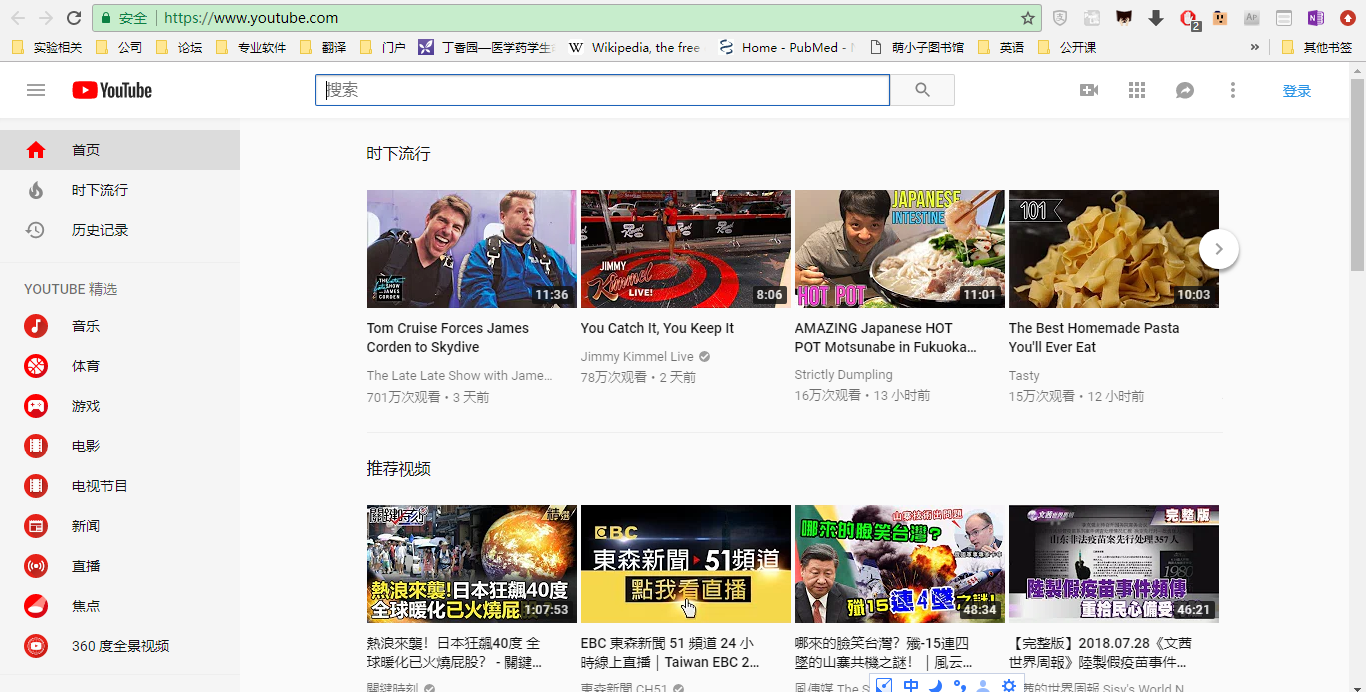
Task: Open the gaming category icon
Action: click(36, 406)
